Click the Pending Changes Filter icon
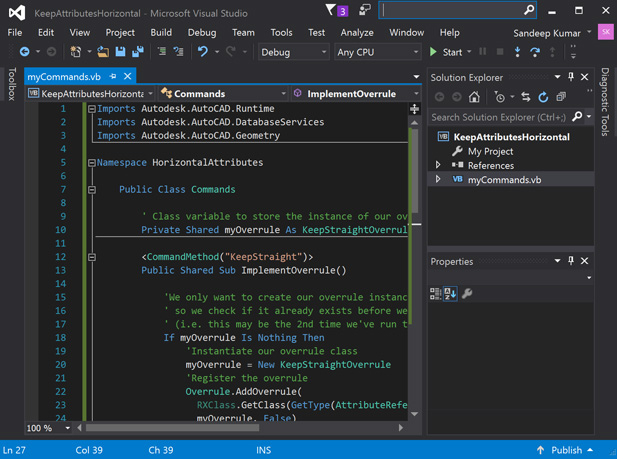 pyautogui.click(x=500, y=96)
